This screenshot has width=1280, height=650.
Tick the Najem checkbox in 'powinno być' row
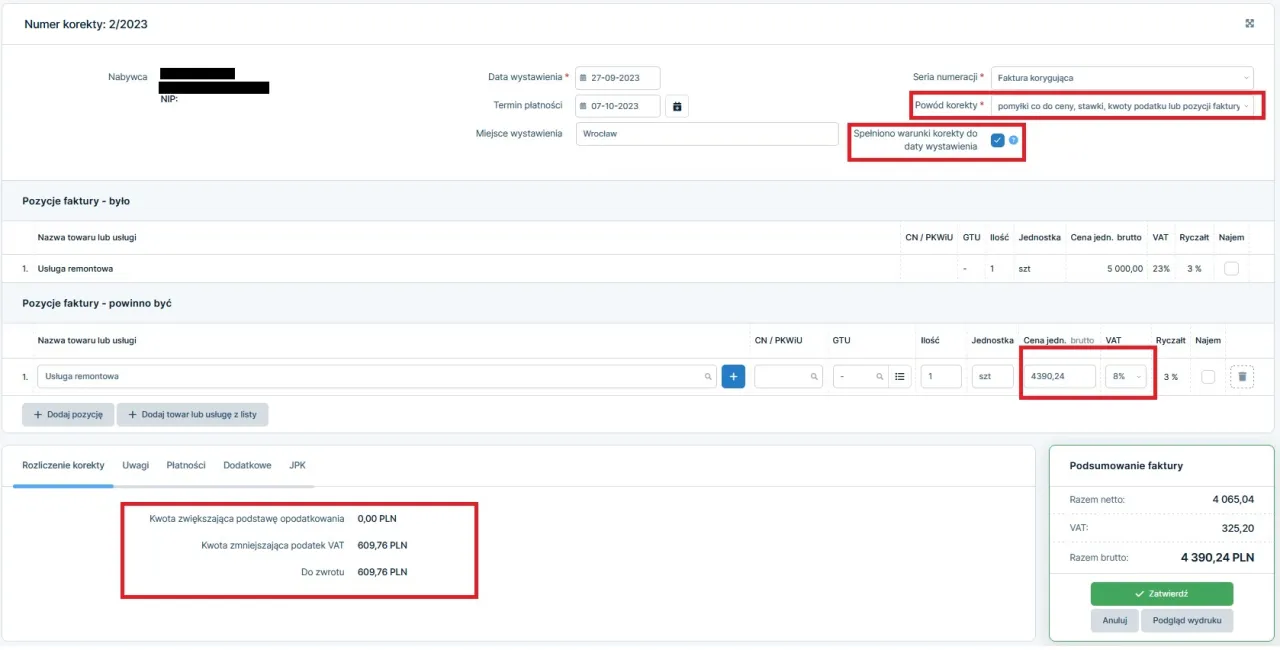1208,376
